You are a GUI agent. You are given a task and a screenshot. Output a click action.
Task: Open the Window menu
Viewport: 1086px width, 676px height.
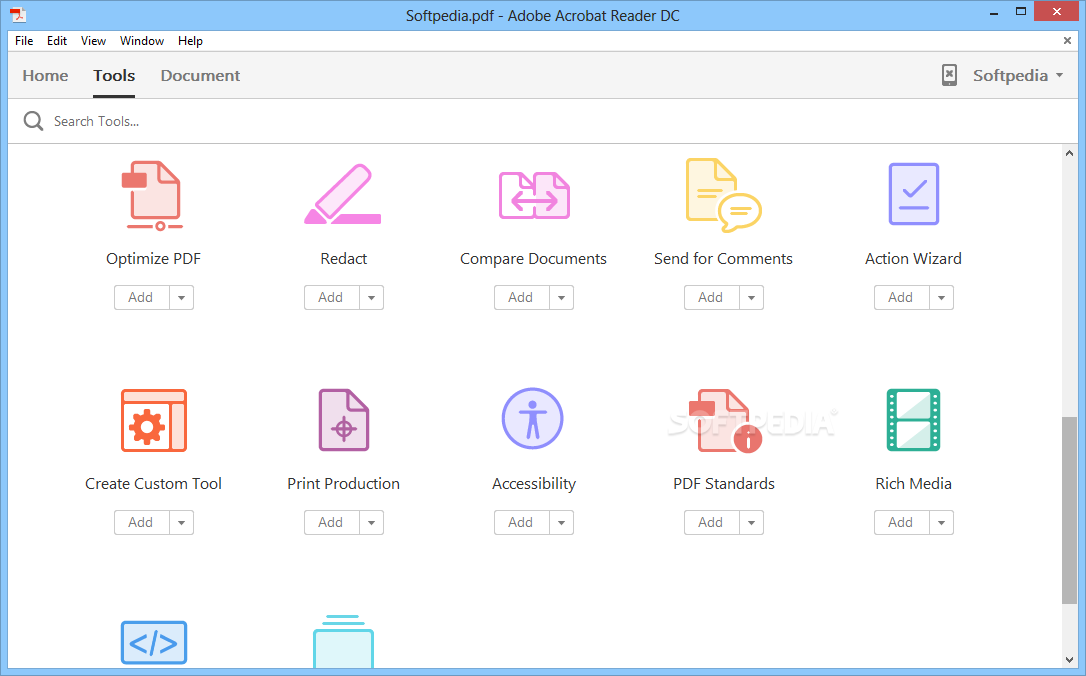point(142,41)
